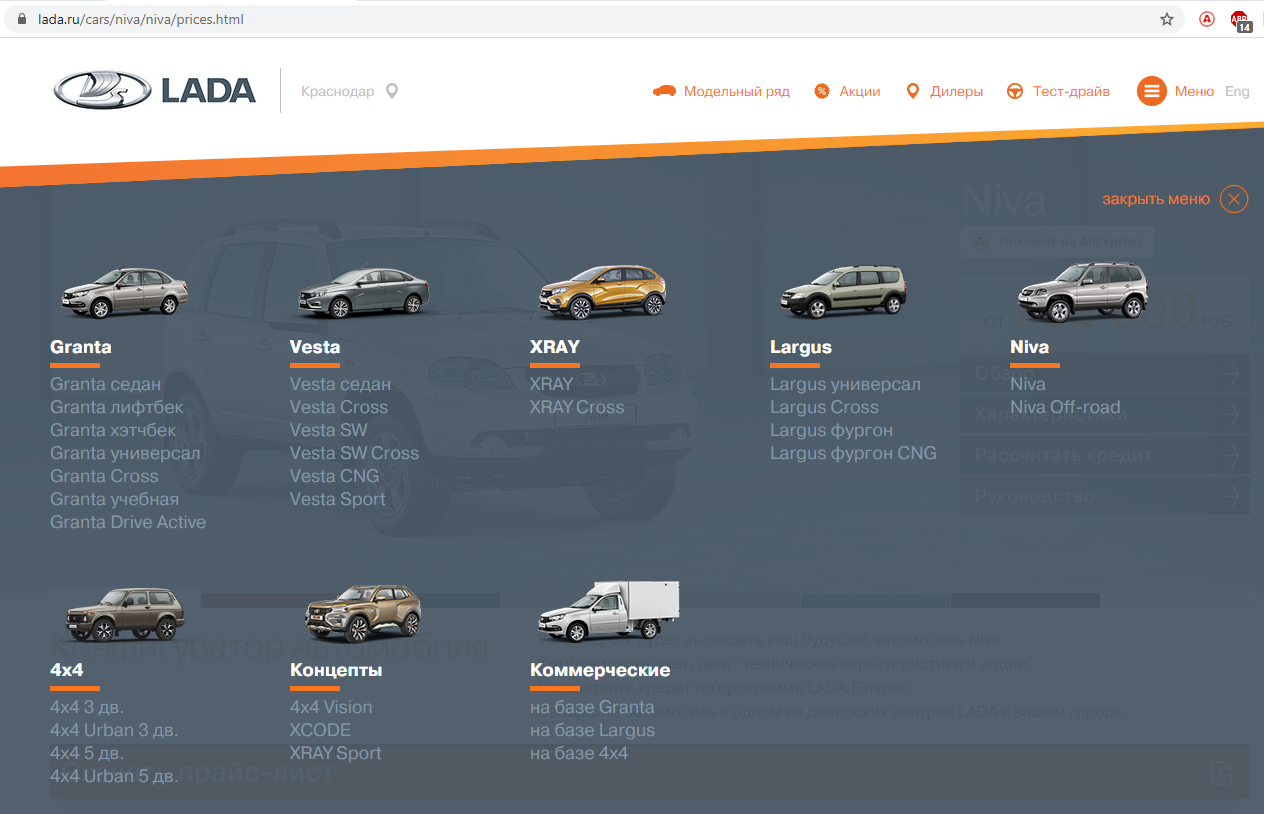
Task: Click the location pin next to Краснодар
Action: coord(392,91)
